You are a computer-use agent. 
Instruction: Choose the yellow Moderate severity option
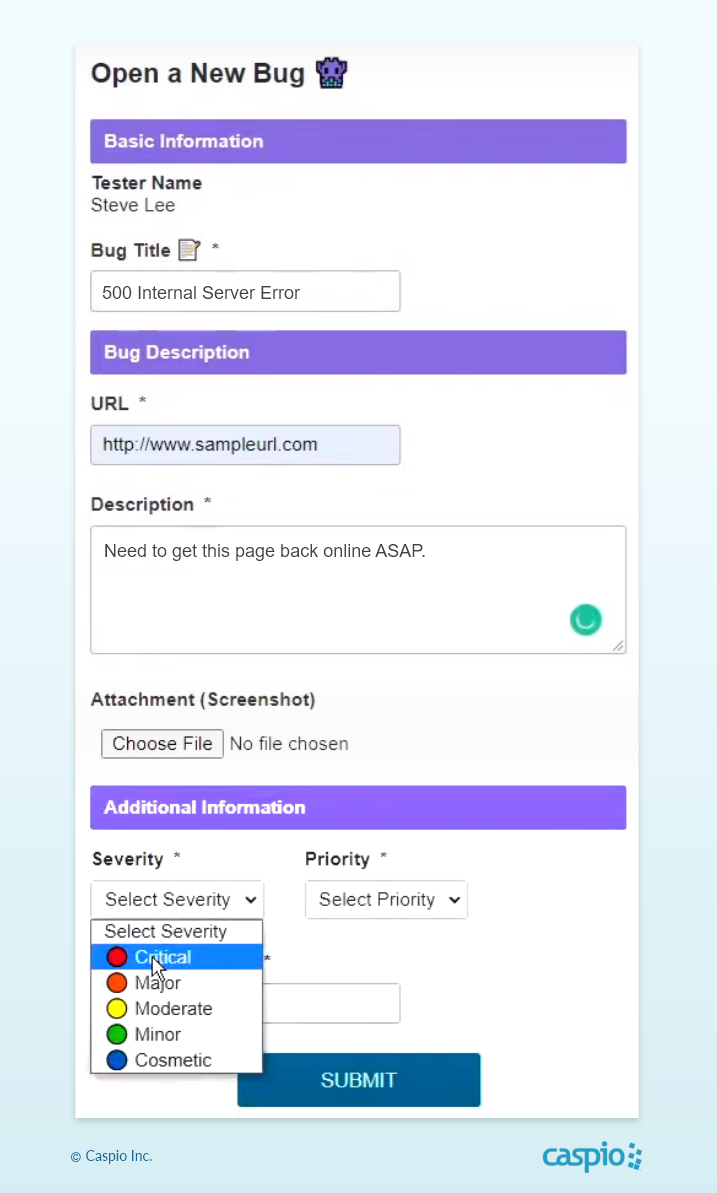tap(173, 1008)
